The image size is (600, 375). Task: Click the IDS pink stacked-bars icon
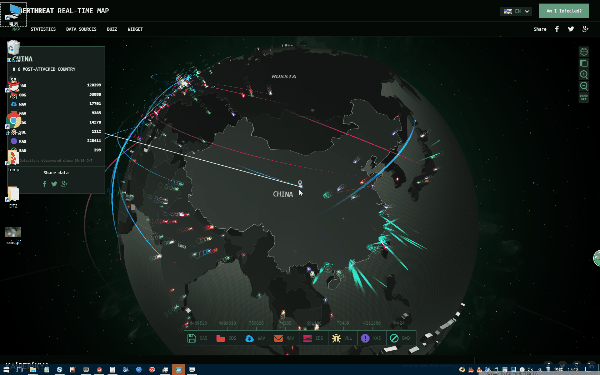tap(307, 338)
